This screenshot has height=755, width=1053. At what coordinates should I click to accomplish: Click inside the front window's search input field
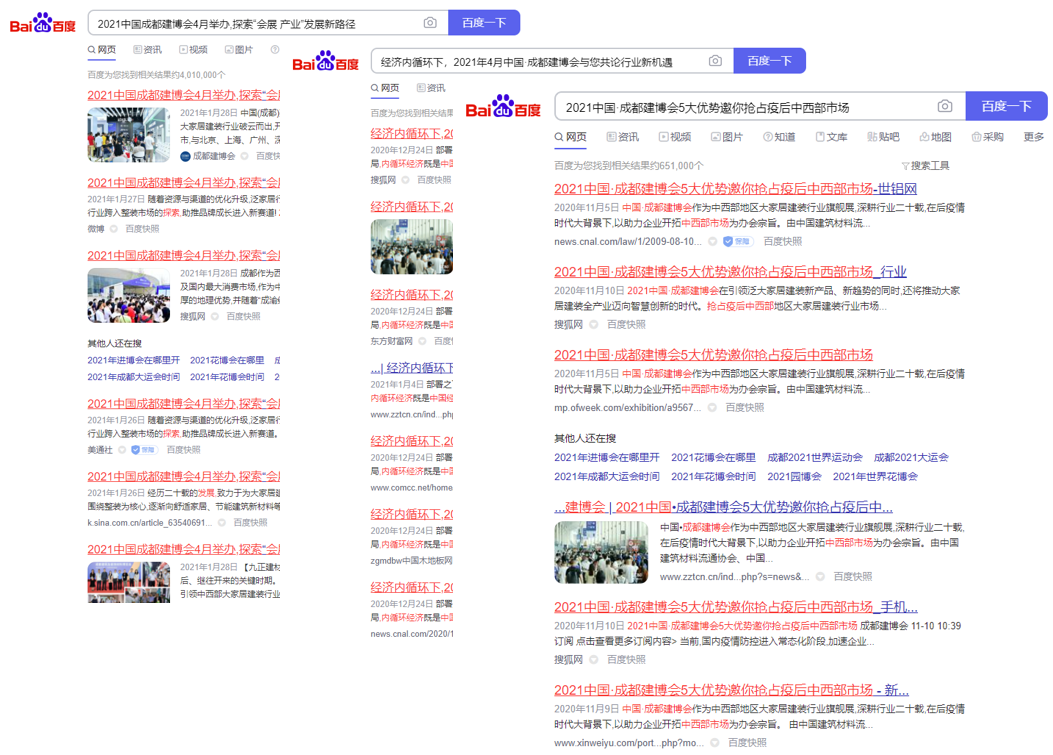(x=750, y=106)
